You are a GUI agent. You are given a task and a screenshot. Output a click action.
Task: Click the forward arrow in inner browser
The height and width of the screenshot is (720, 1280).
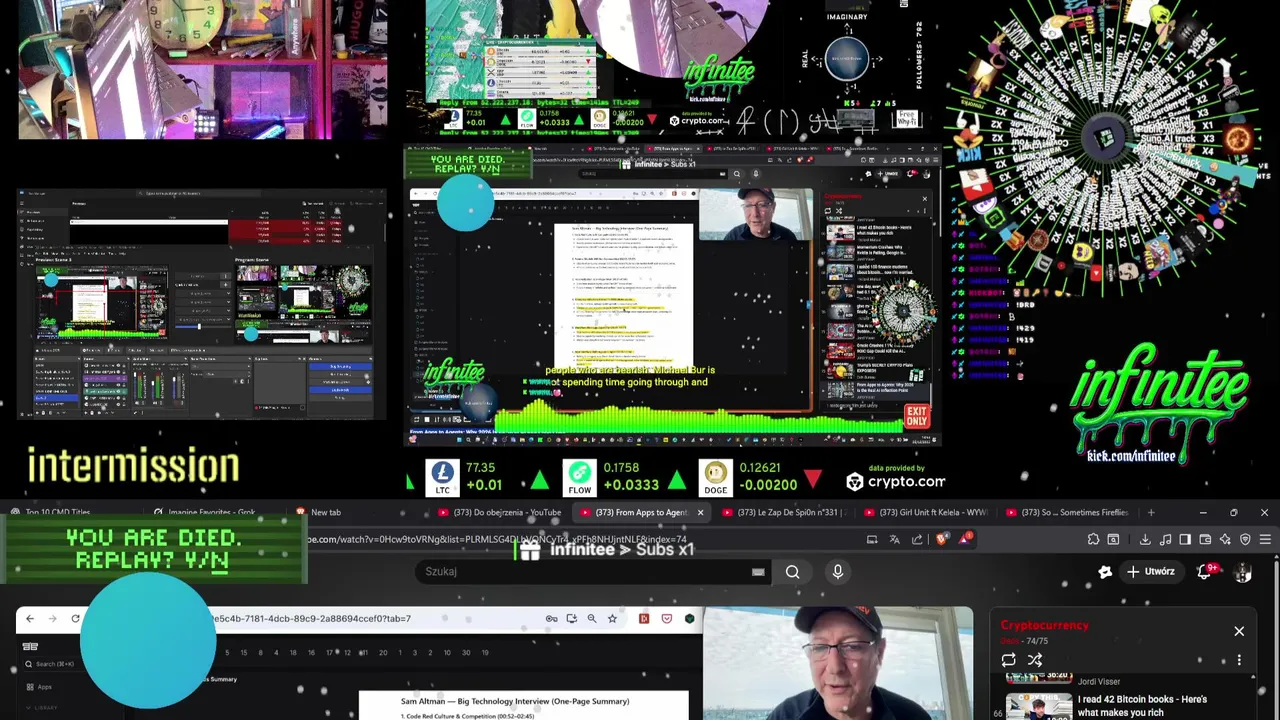click(52, 619)
